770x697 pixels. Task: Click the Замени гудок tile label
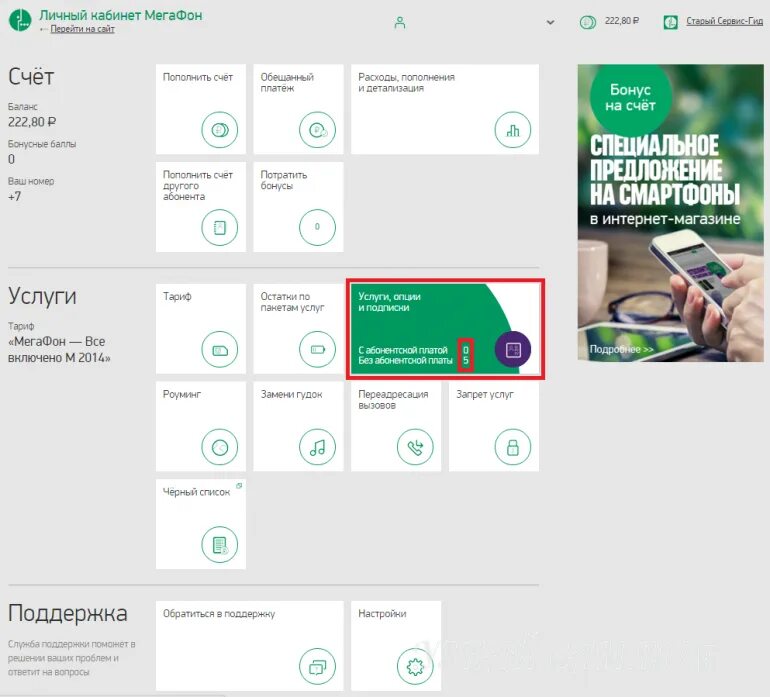[291, 394]
